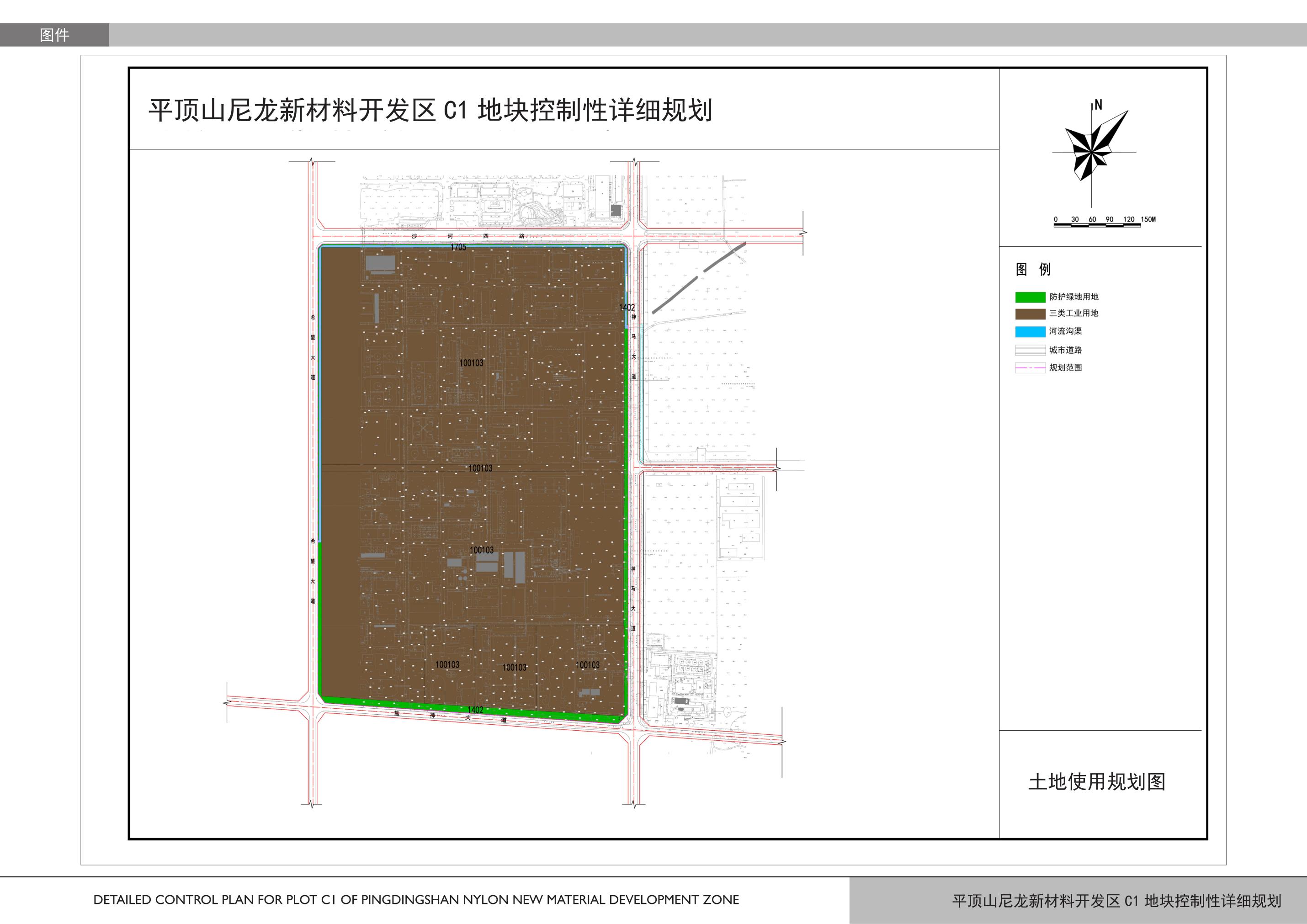This screenshot has height=924, width=1307.
Task: Click the 150M scale bar label
Action: 1148,219
